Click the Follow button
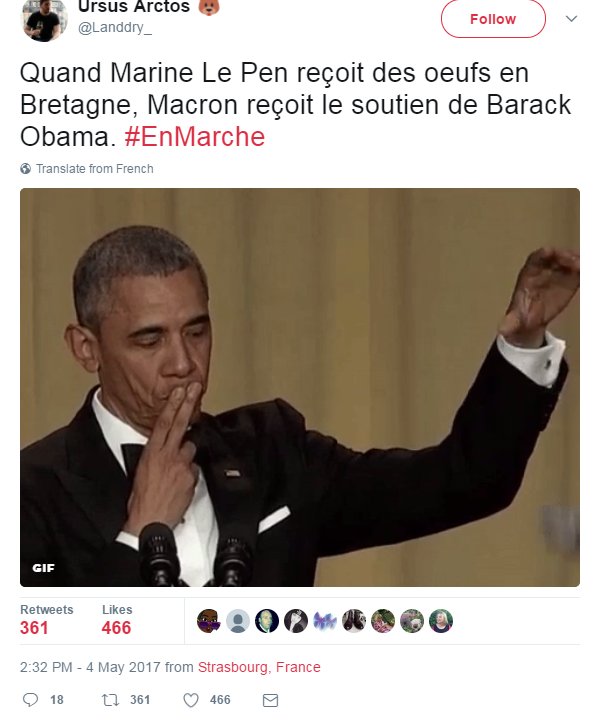 493,19
